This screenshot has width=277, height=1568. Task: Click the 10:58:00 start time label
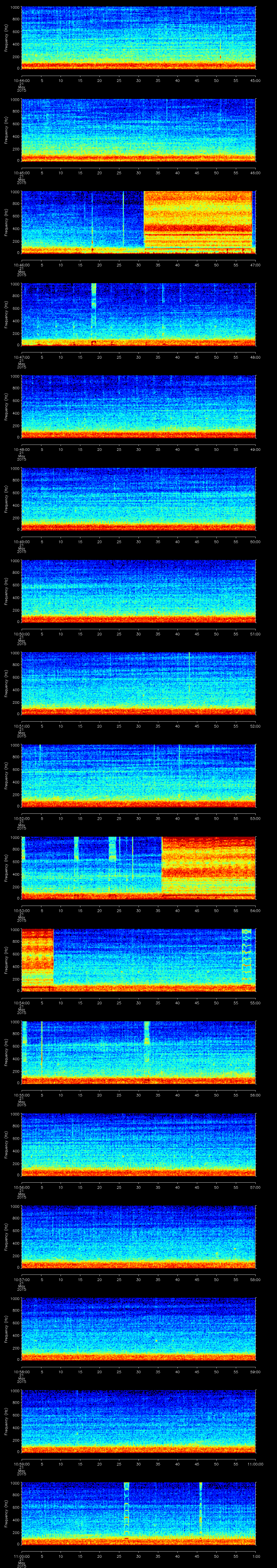(21, 1371)
